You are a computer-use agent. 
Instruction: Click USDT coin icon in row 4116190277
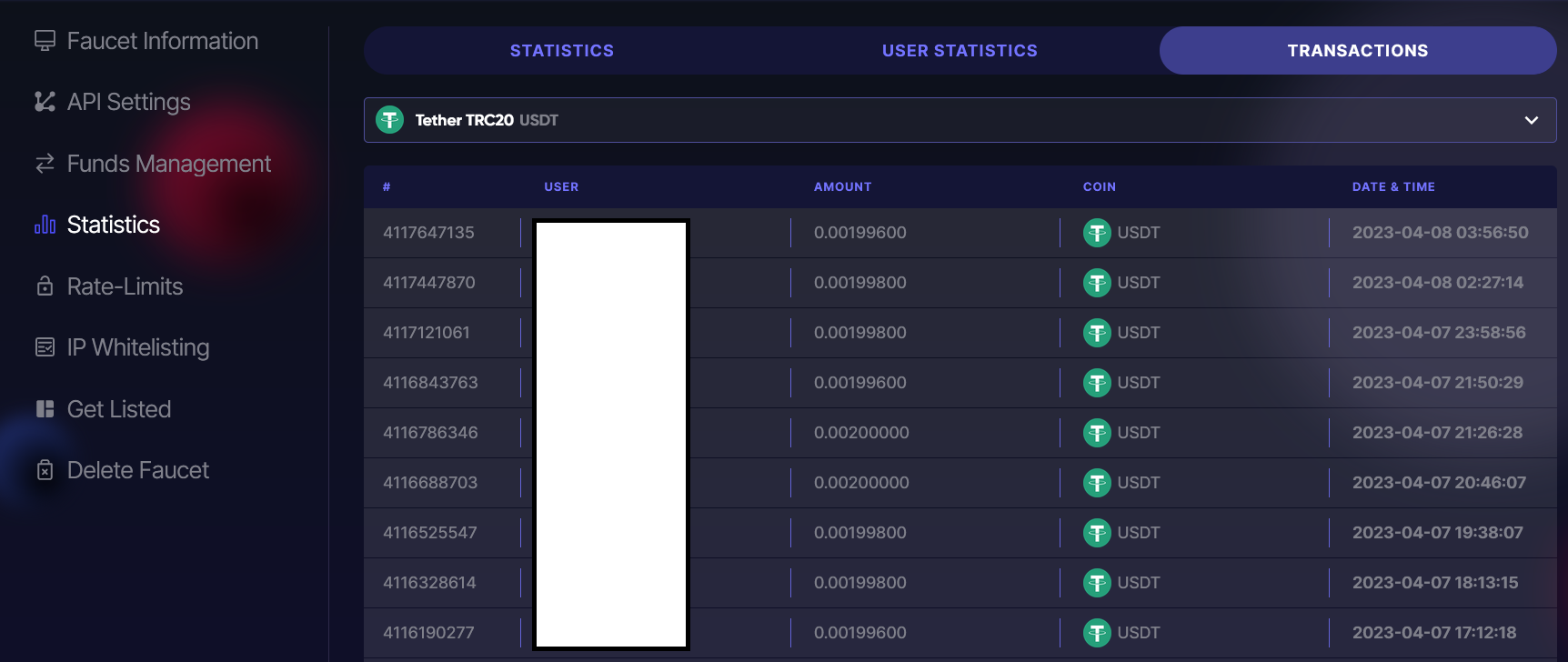tap(1097, 633)
